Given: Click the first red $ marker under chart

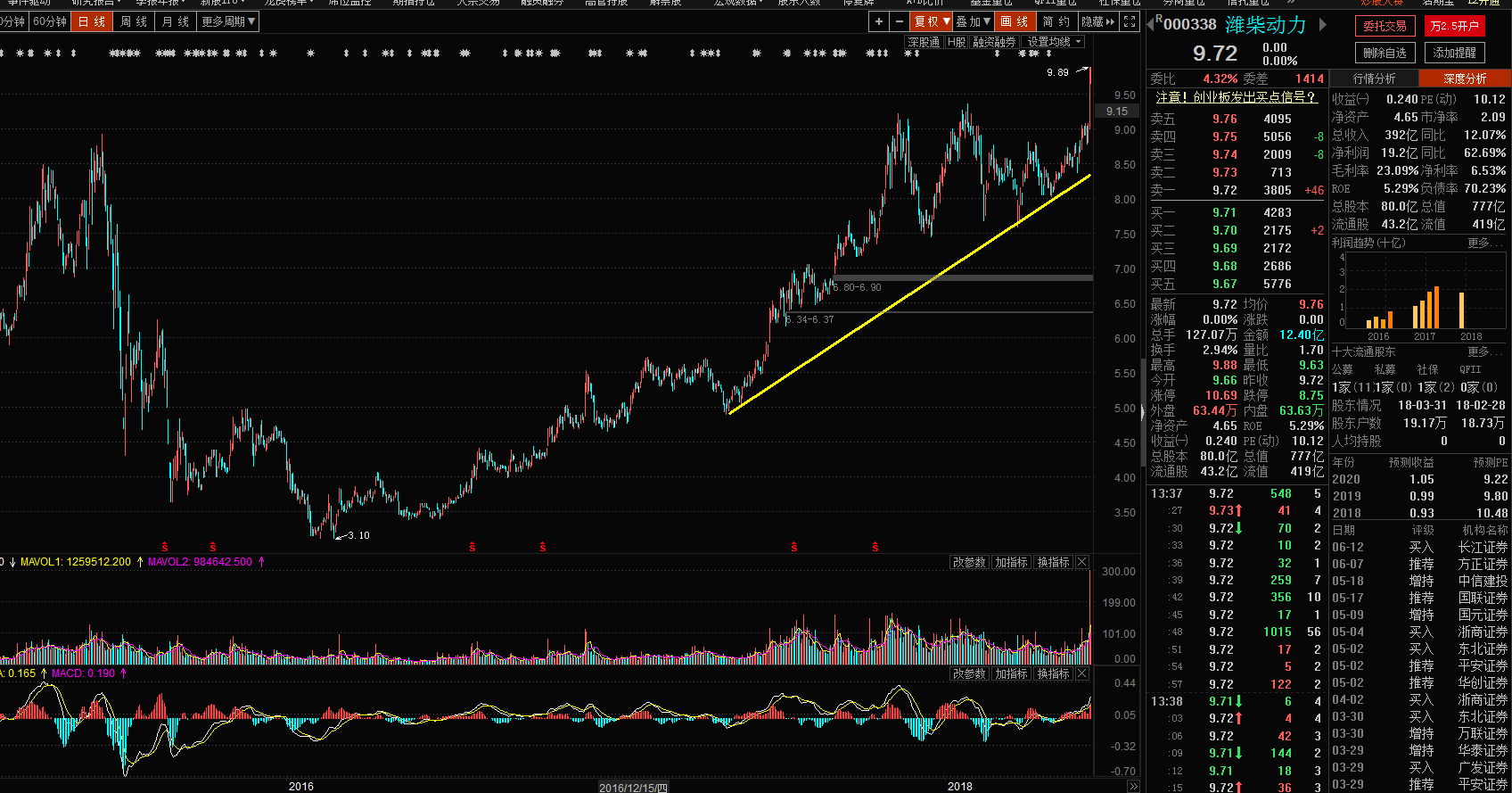Looking at the screenshot, I should [x=164, y=547].
